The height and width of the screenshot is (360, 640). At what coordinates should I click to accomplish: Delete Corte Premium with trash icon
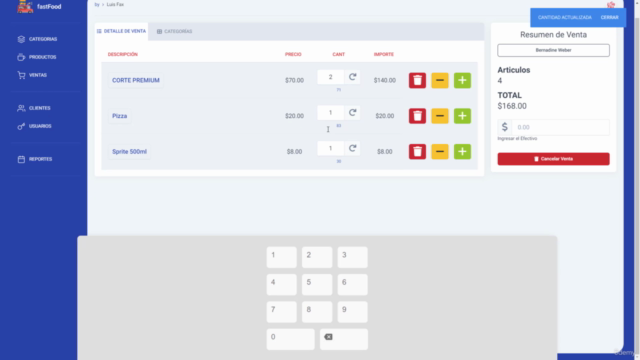(x=417, y=80)
